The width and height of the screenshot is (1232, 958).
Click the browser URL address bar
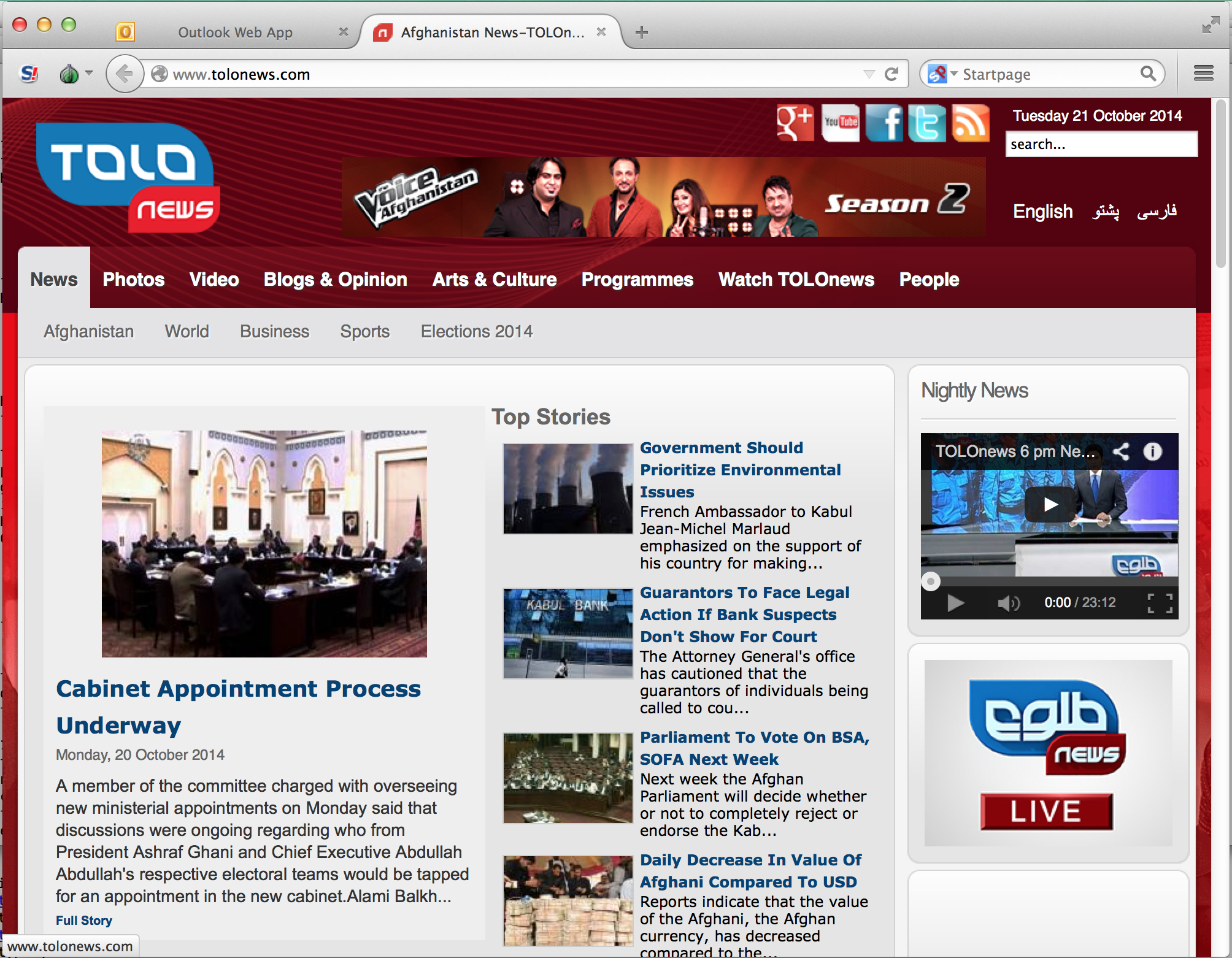[515, 74]
